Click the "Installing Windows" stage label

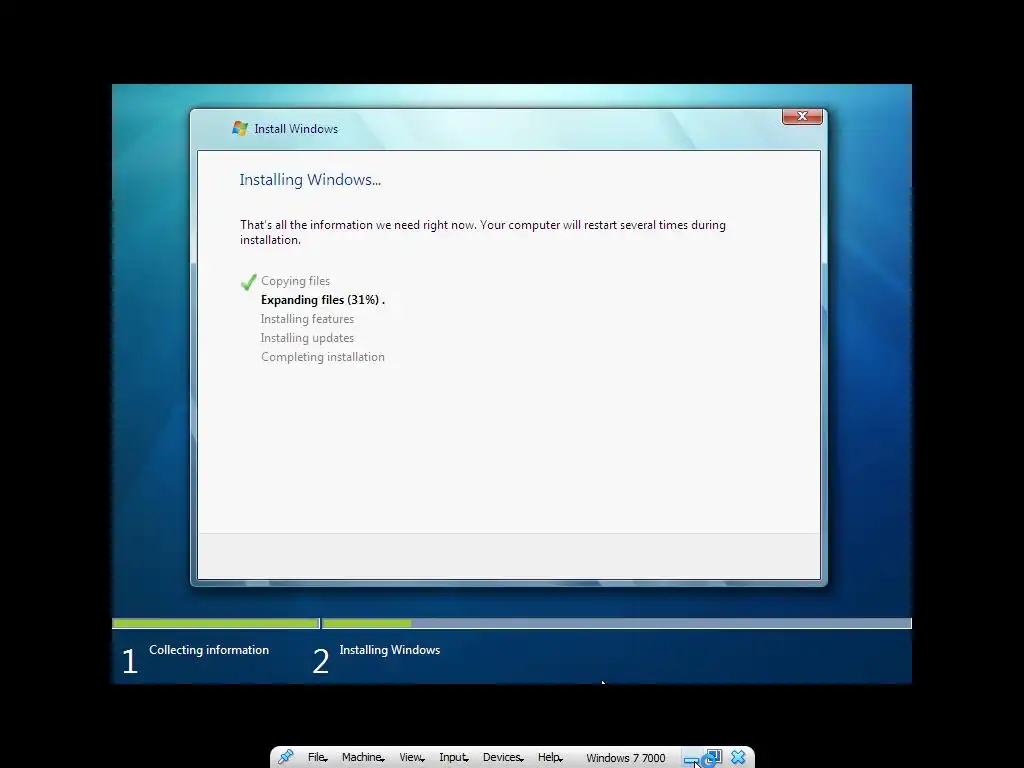coord(390,650)
